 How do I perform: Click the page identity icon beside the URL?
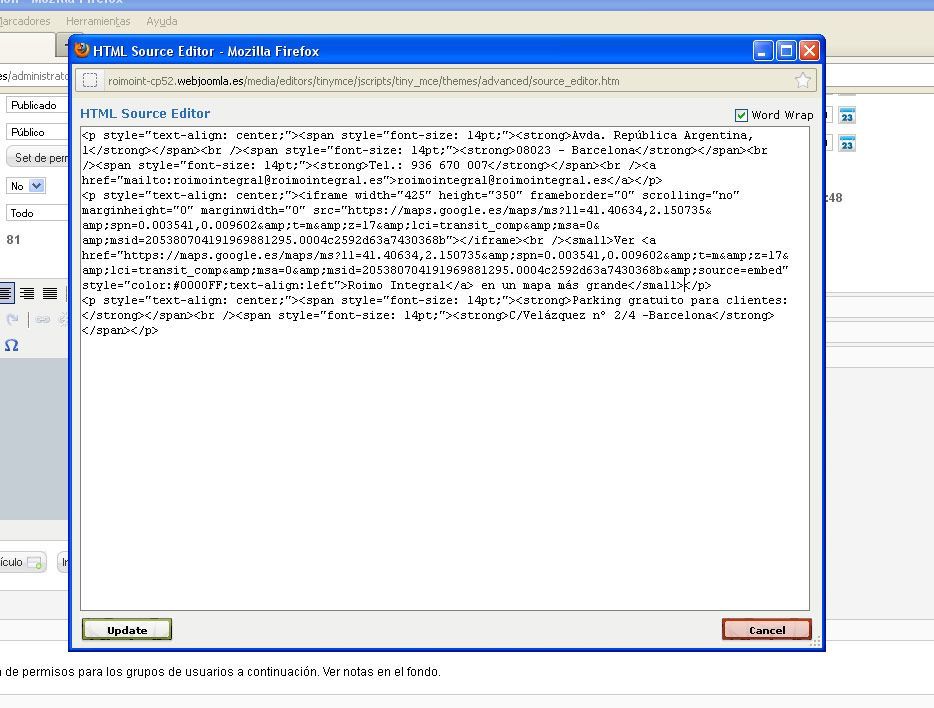pyautogui.click(x=90, y=80)
